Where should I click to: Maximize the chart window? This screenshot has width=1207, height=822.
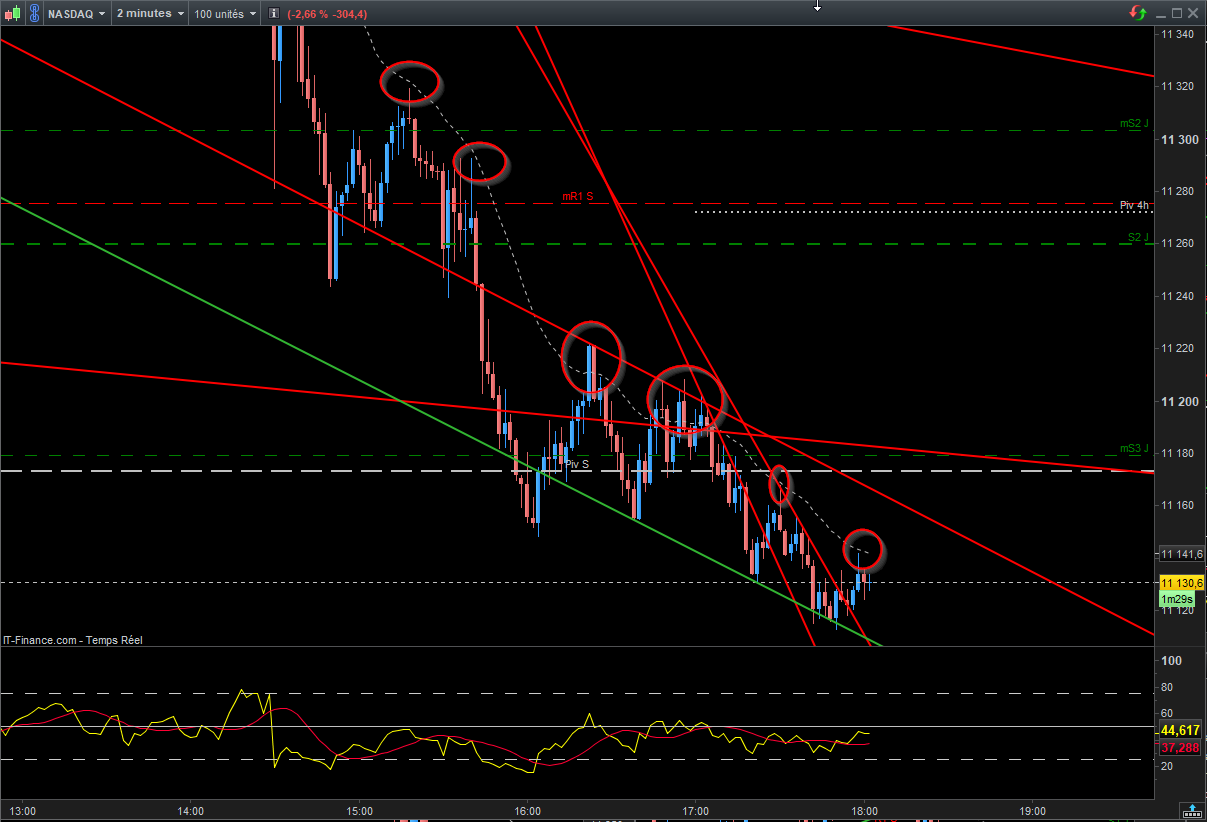[x=1177, y=14]
